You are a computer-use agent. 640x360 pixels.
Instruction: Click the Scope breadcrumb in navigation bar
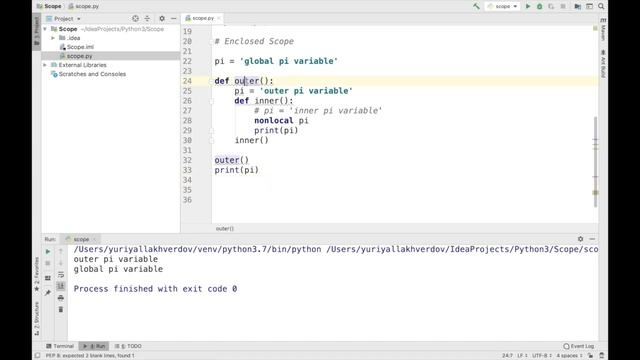[x=49, y=6]
